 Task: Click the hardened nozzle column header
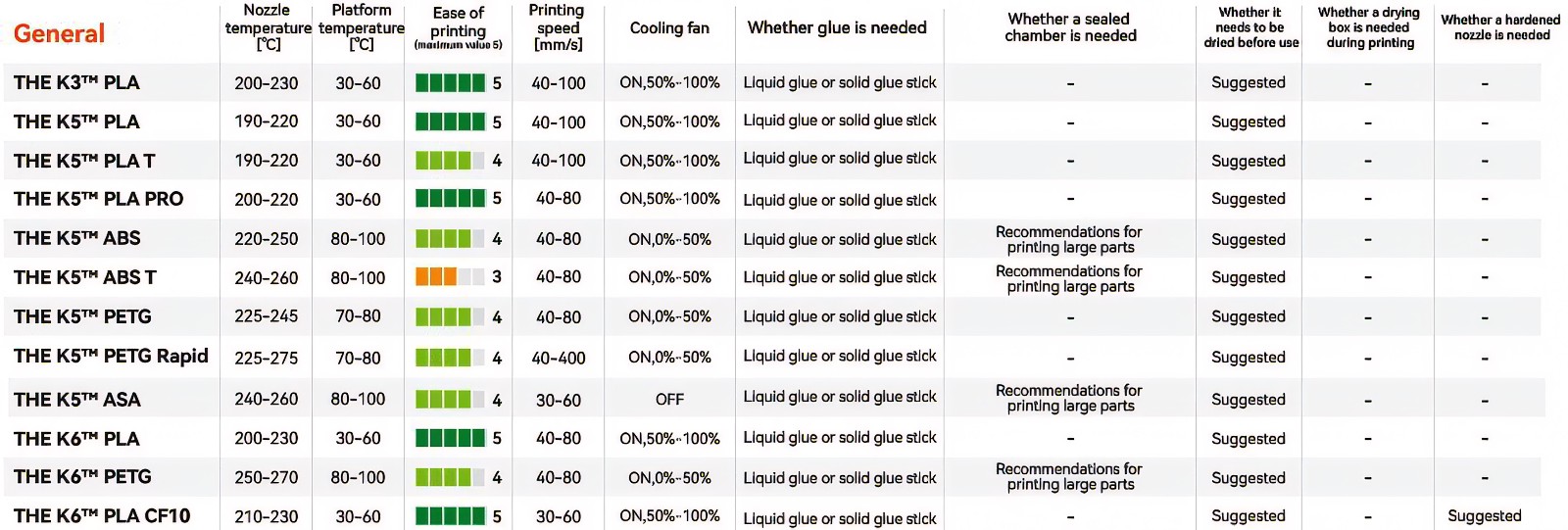click(1500, 27)
